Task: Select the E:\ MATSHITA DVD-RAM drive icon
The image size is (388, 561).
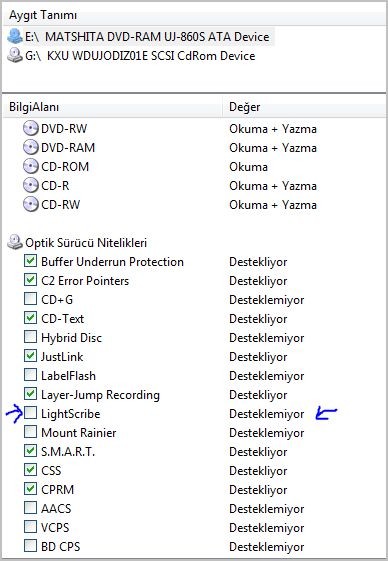Action: pyautogui.click(x=15, y=36)
